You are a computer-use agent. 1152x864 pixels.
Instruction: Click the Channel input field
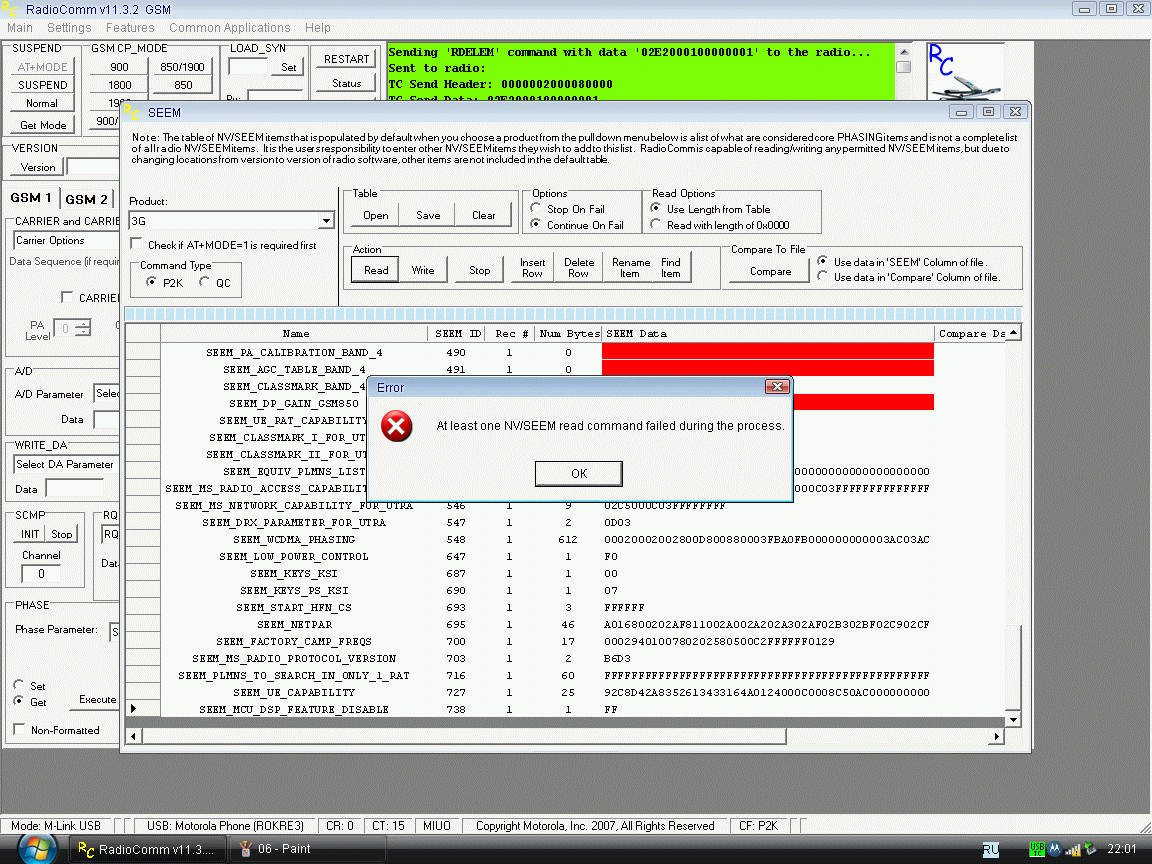coord(41,574)
